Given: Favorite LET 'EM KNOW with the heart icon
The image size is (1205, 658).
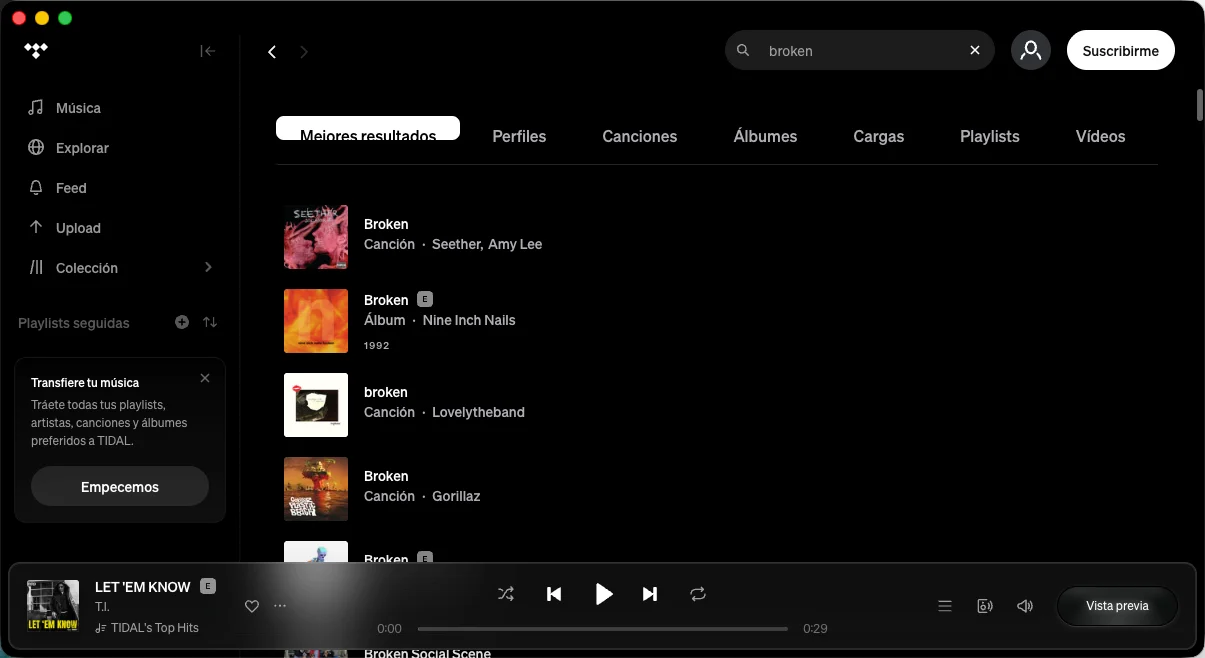Looking at the screenshot, I should (x=251, y=605).
